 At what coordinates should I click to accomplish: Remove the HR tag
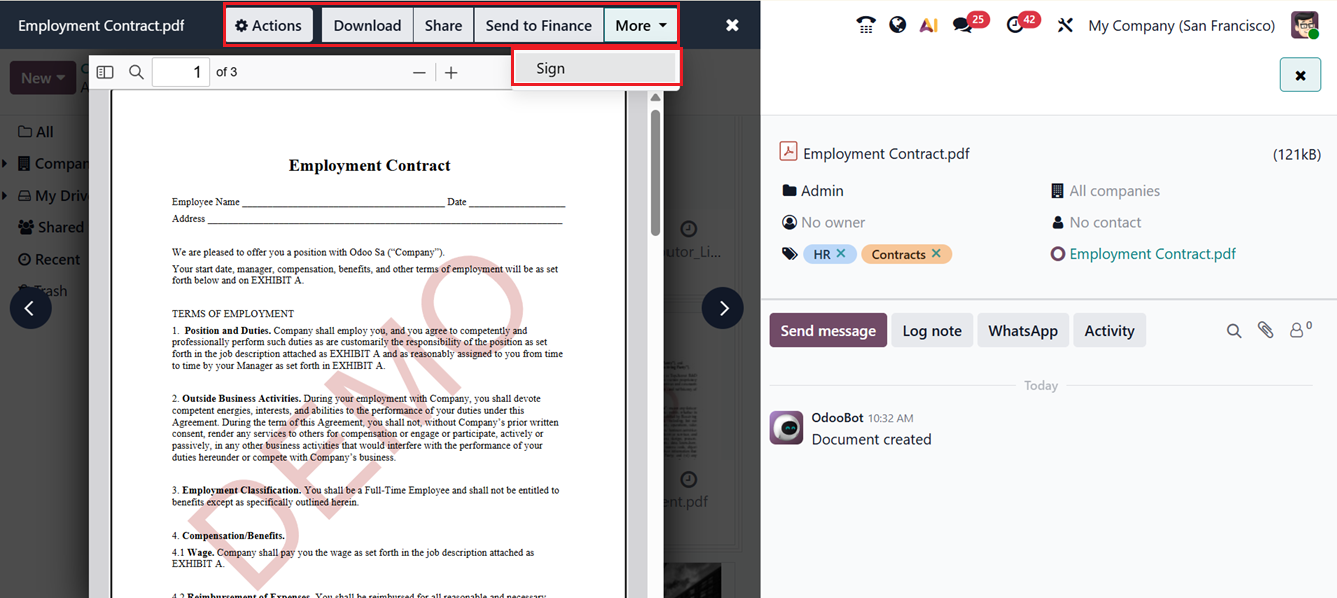(841, 254)
